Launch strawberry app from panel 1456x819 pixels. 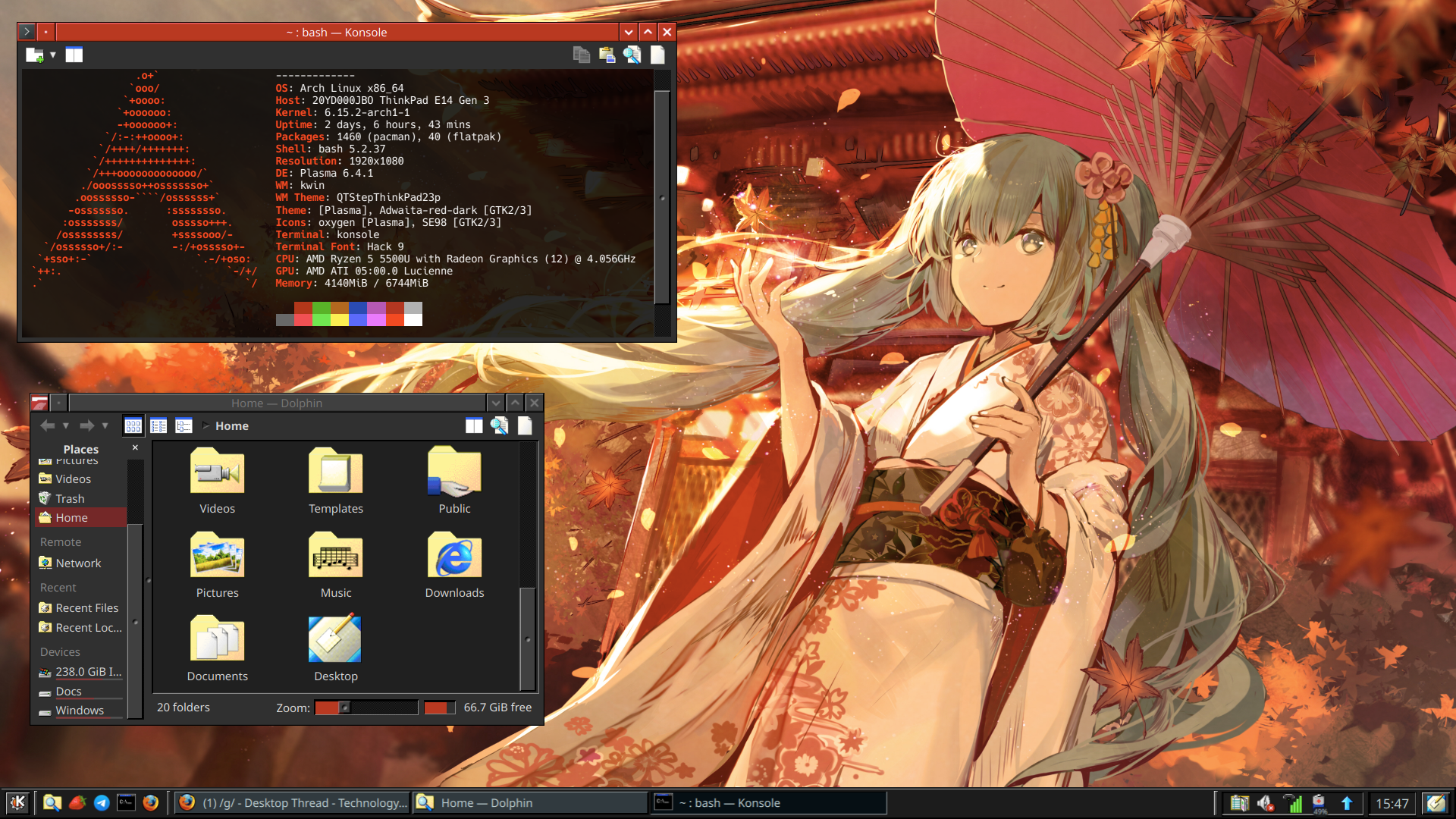77,802
